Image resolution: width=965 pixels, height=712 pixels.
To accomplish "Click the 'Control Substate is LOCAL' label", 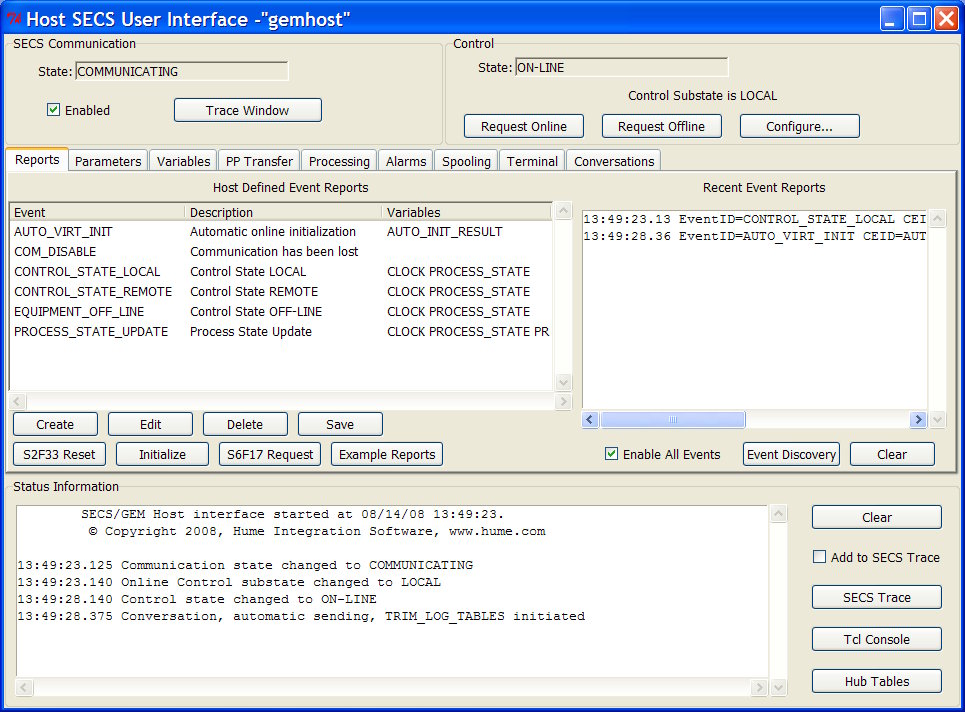I will coord(702,95).
